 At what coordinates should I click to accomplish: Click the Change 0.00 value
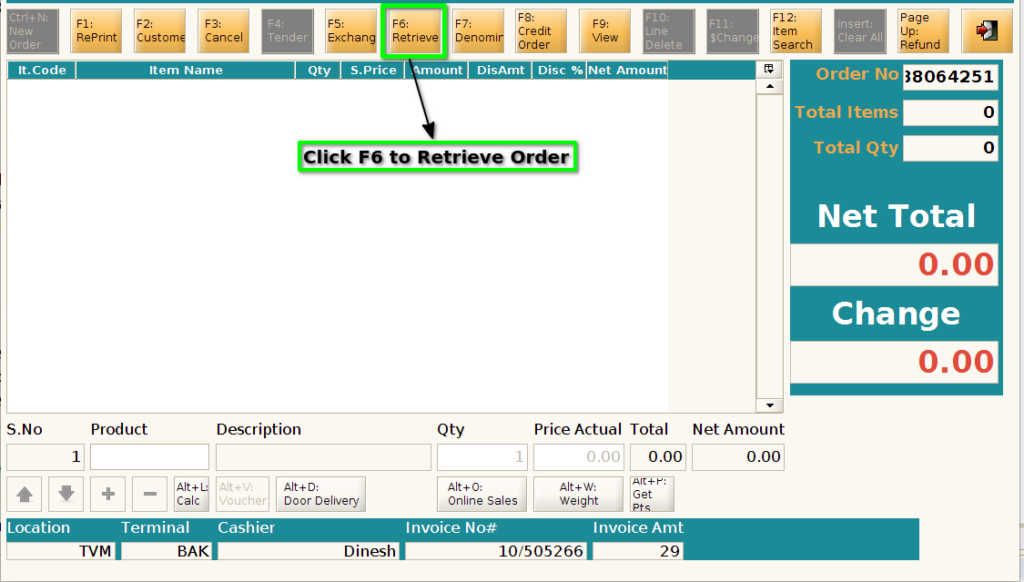coord(894,362)
